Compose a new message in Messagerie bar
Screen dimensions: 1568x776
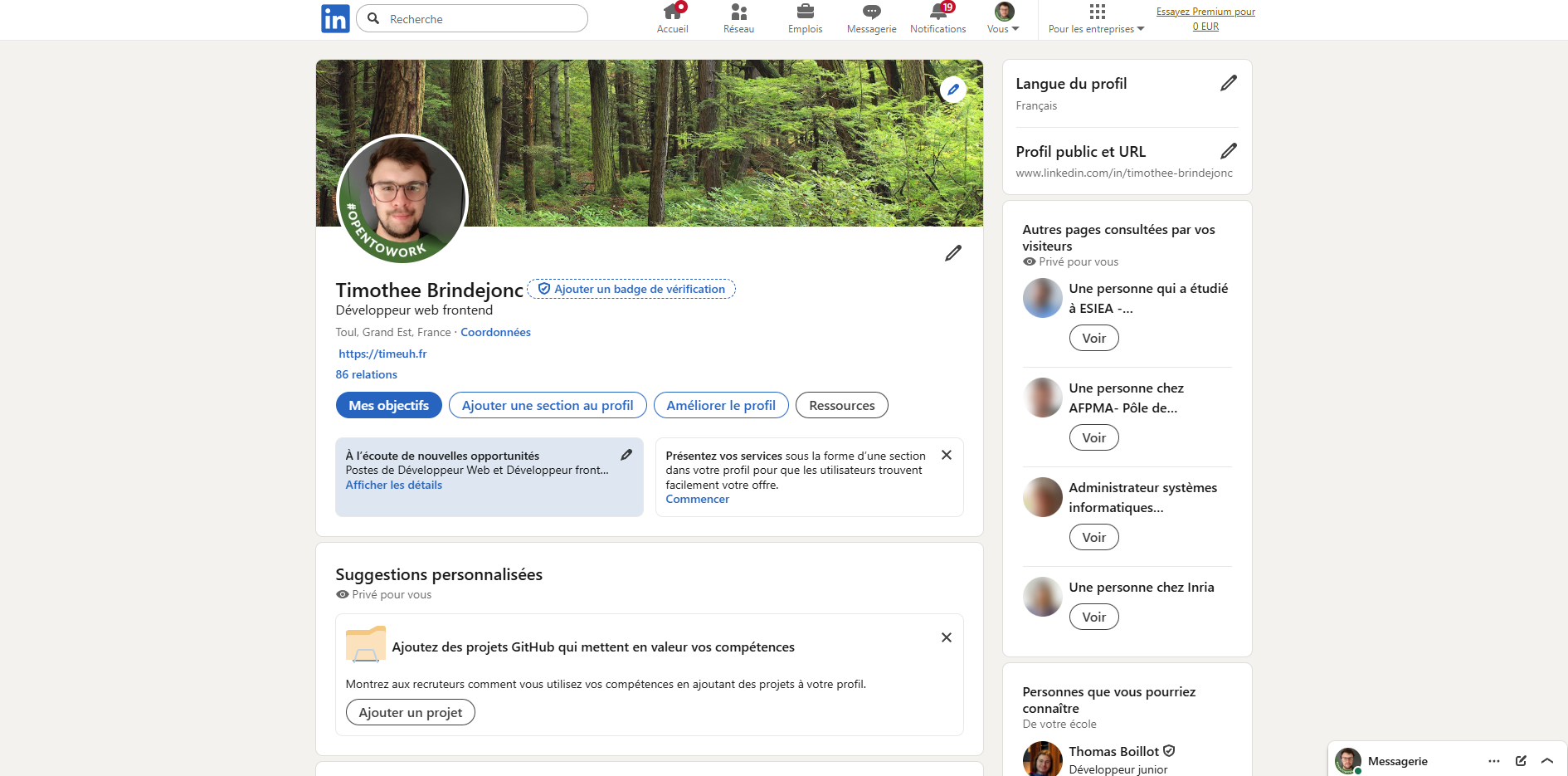(x=1521, y=761)
